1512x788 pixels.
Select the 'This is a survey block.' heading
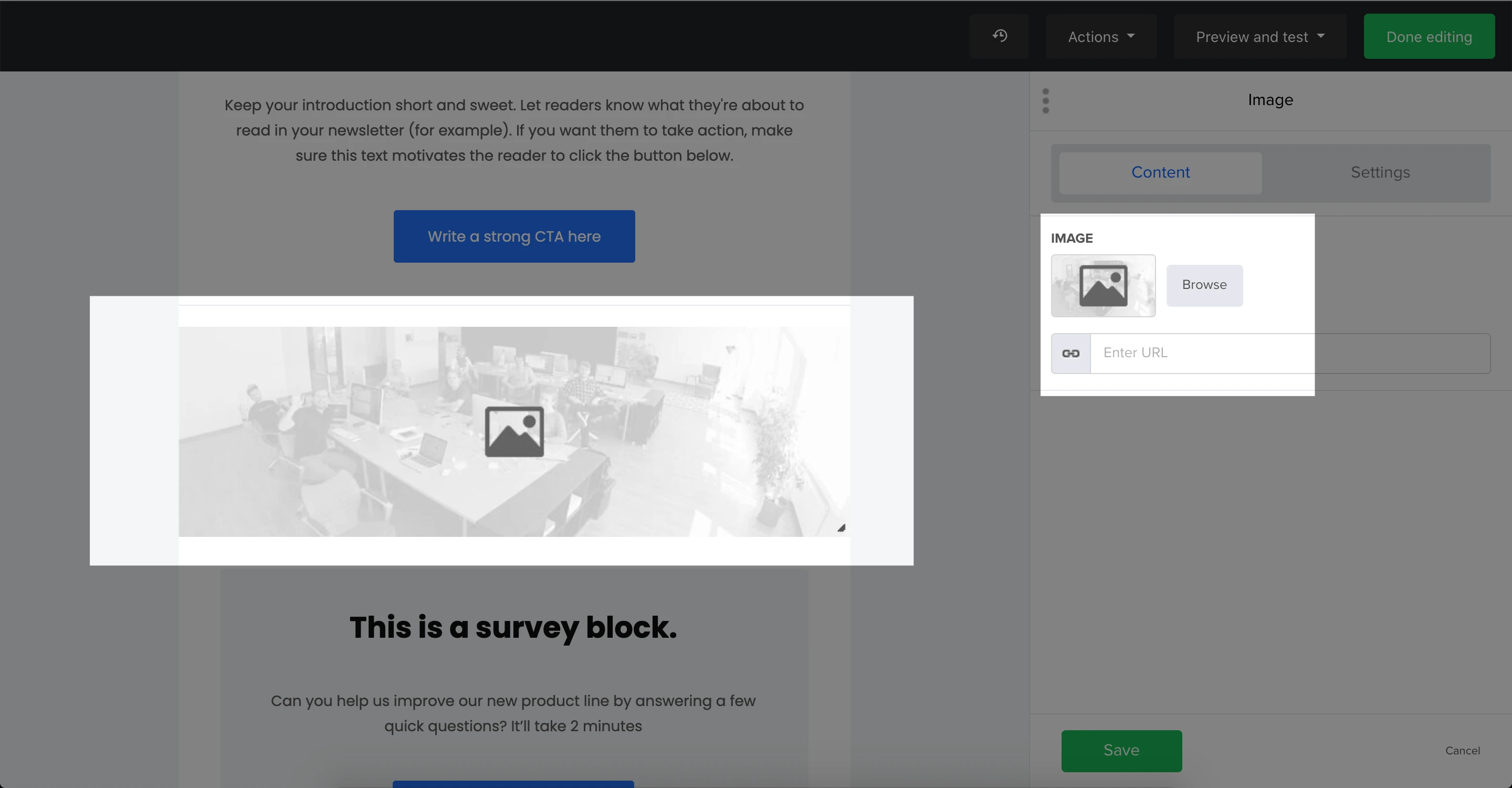(x=513, y=627)
